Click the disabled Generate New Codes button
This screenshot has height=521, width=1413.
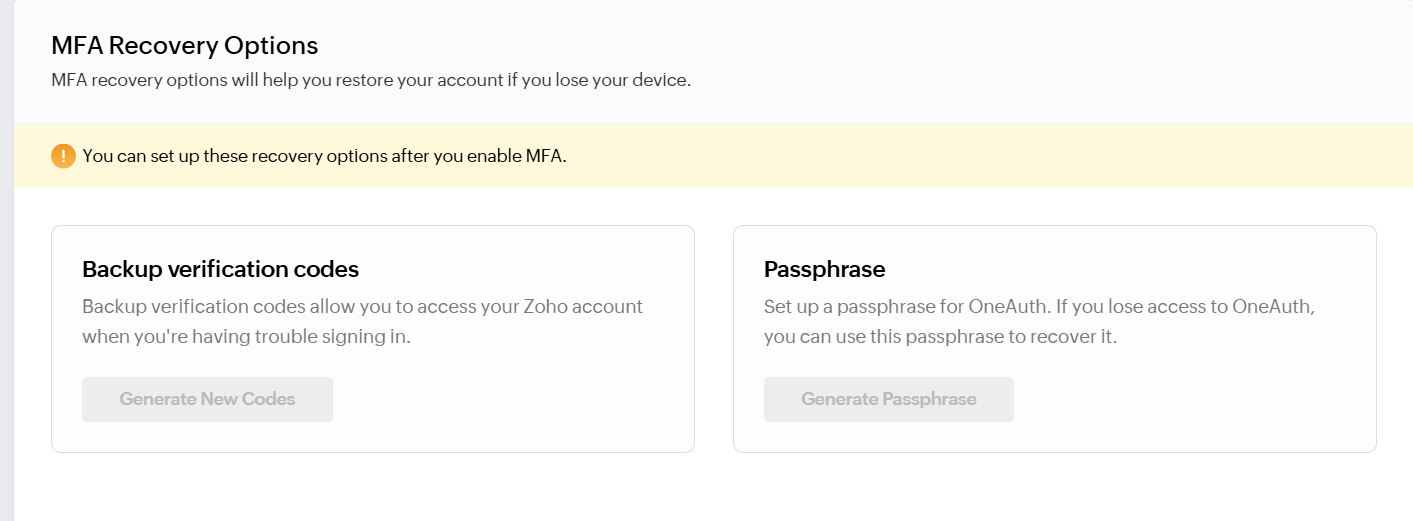coord(207,399)
